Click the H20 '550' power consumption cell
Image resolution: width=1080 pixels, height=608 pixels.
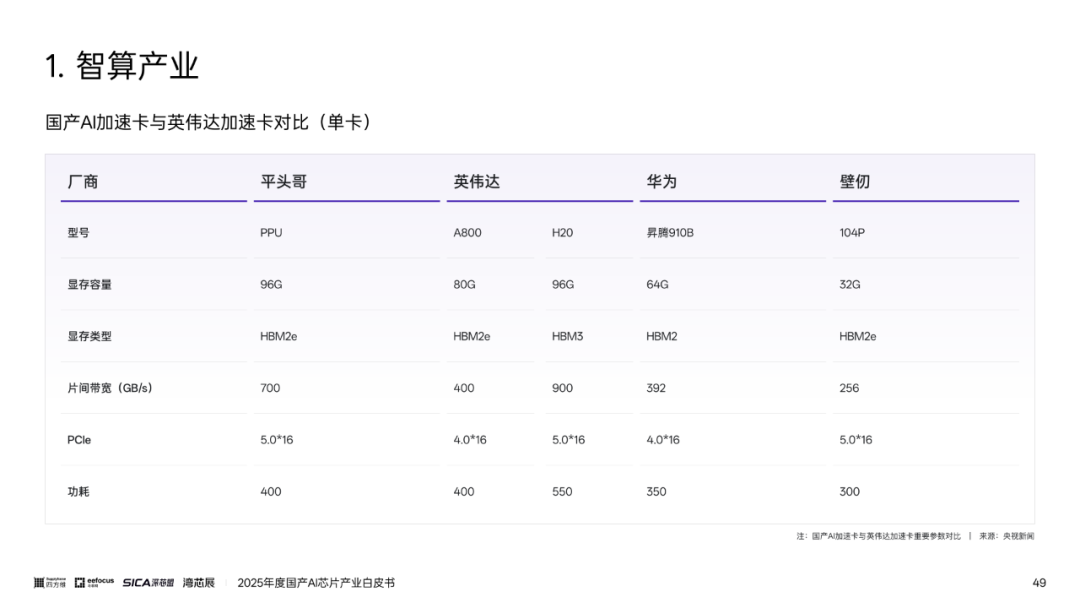point(562,492)
